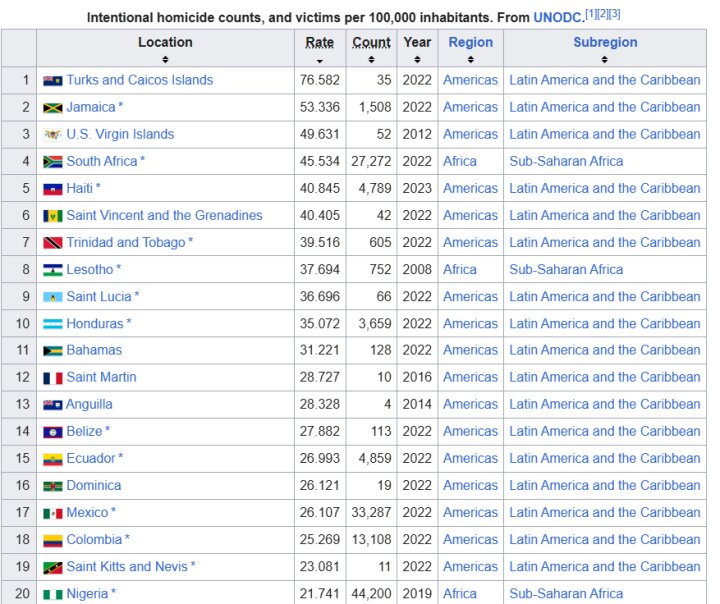Click the Saint Martin flag icon

[x=53, y=378]
